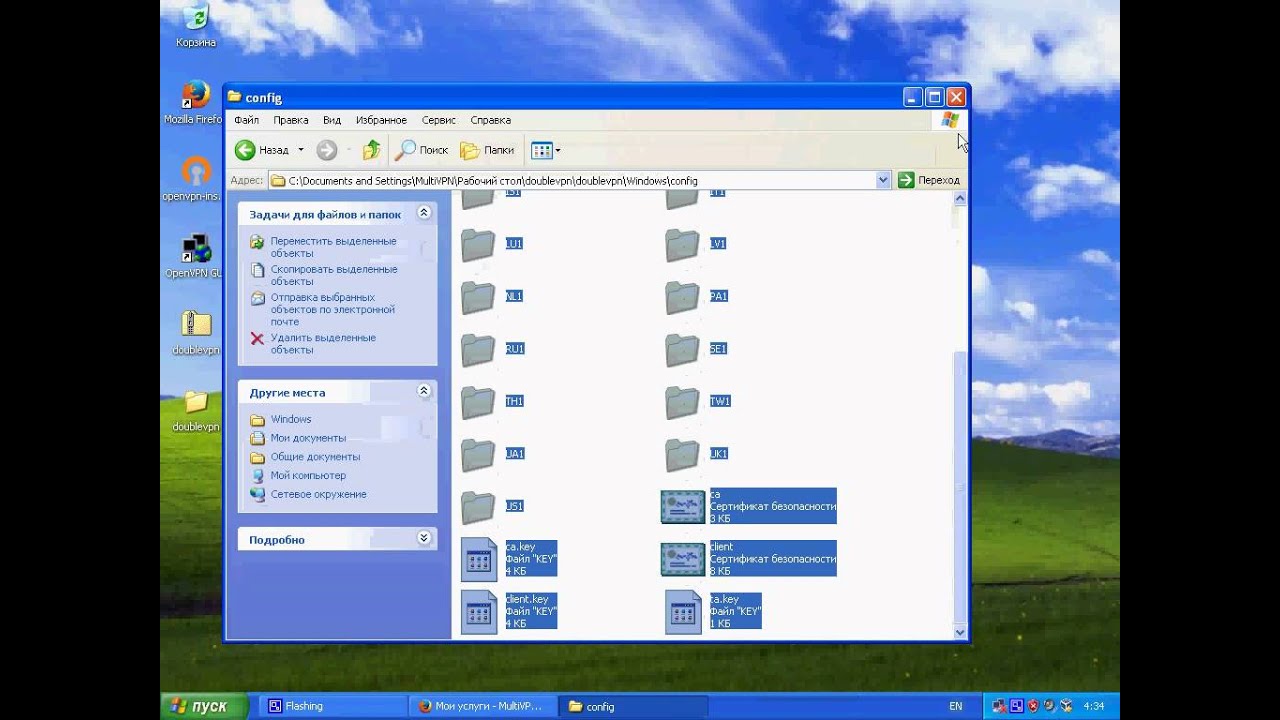The height and width of the screenshot is (720, 1280).
Task: Click the EN language indicator
Action: (x=956, y=706)
